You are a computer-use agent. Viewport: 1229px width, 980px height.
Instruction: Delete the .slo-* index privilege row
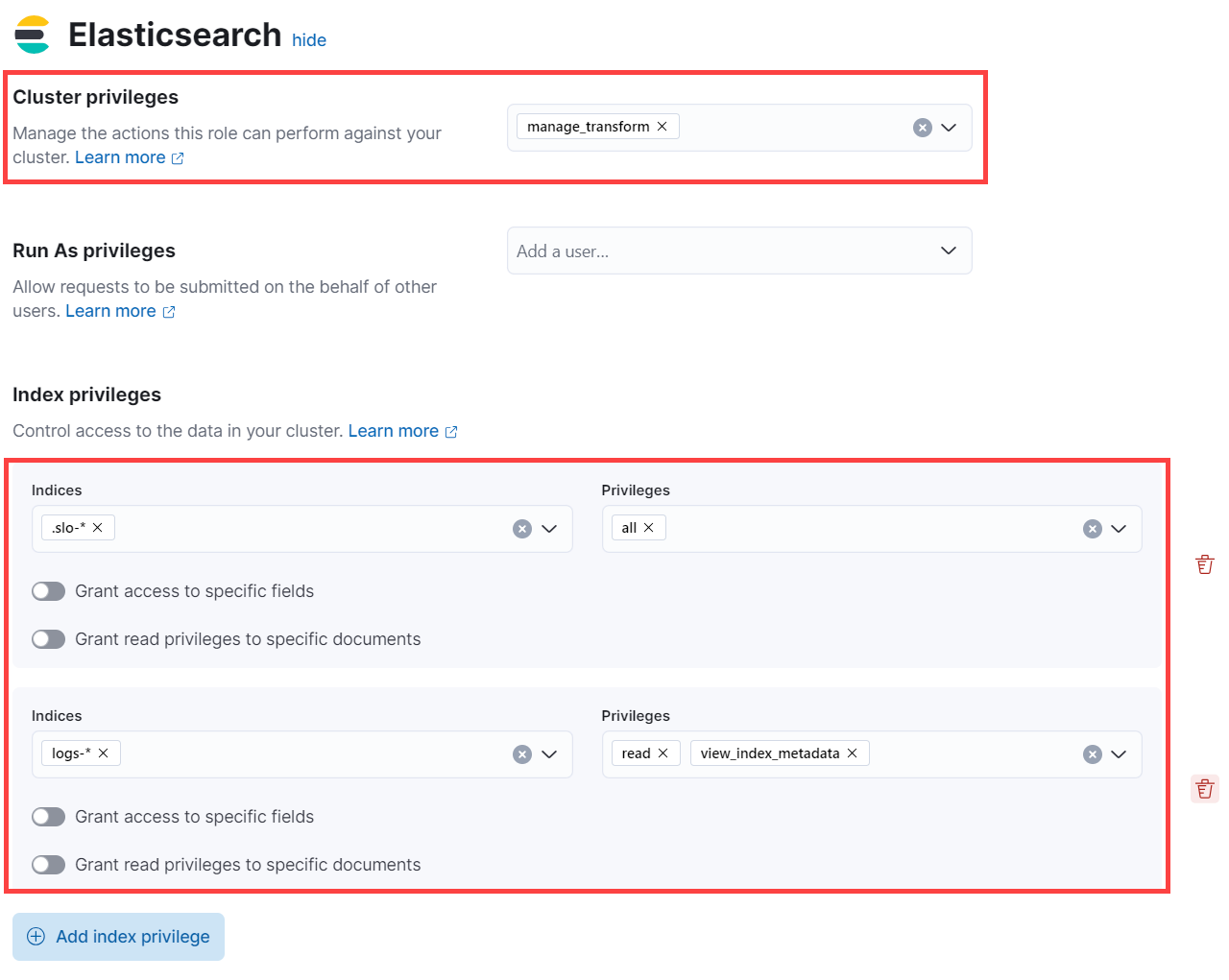tap(1204, 563)
